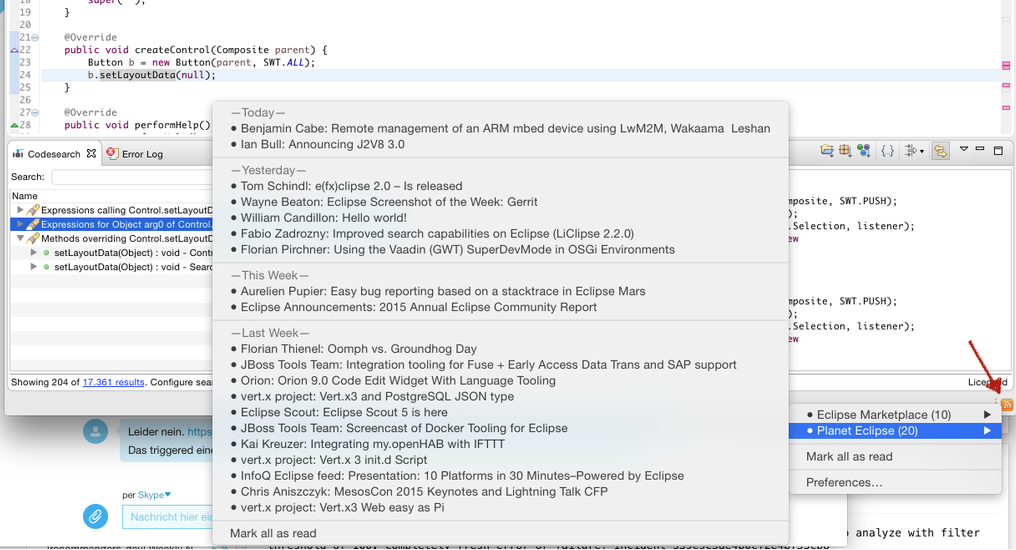Close the Codesearch tab with its X
This screenshot has height=550, width=1016.
pyautogui.click(x=91, y=154)
